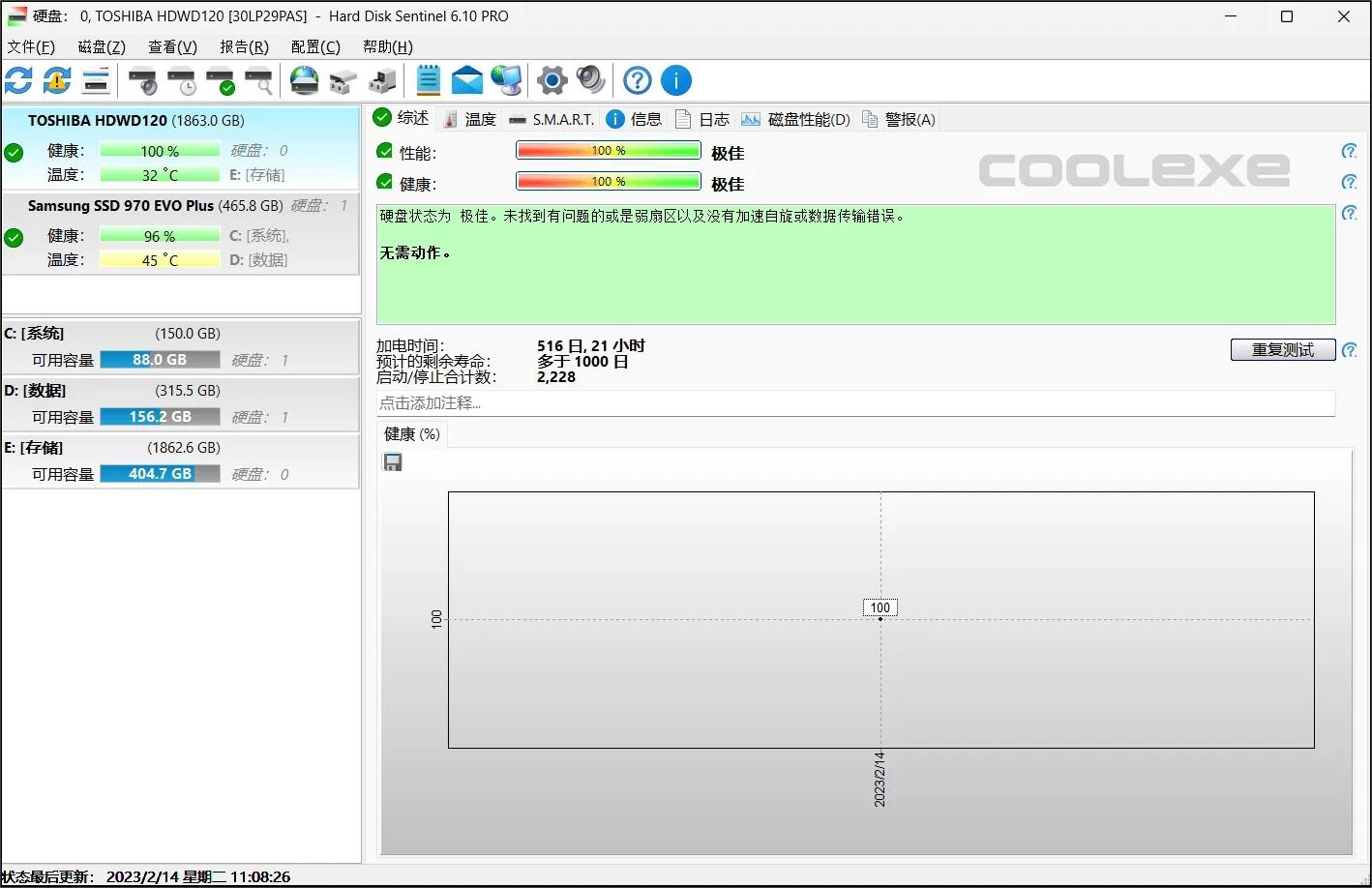Open the blue notepad report icon

coord(429,80)
